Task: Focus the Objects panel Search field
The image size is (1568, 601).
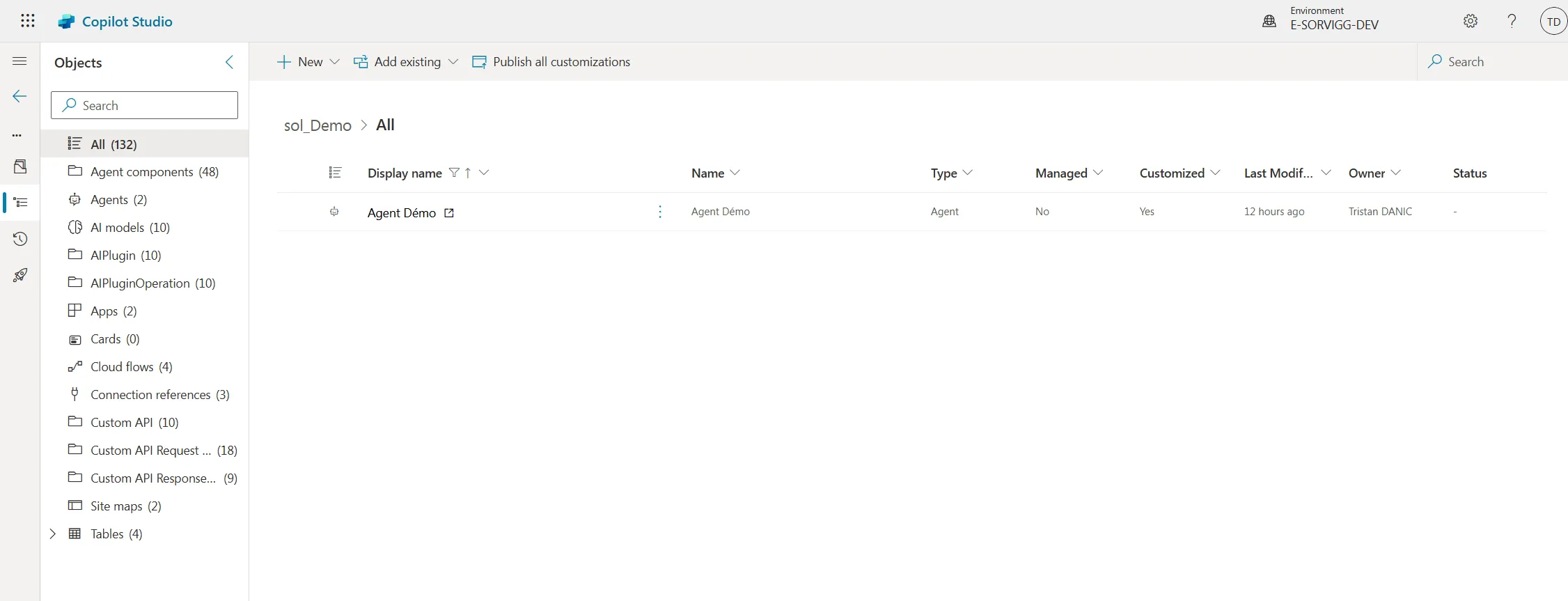Action: (x=144, y=105)
